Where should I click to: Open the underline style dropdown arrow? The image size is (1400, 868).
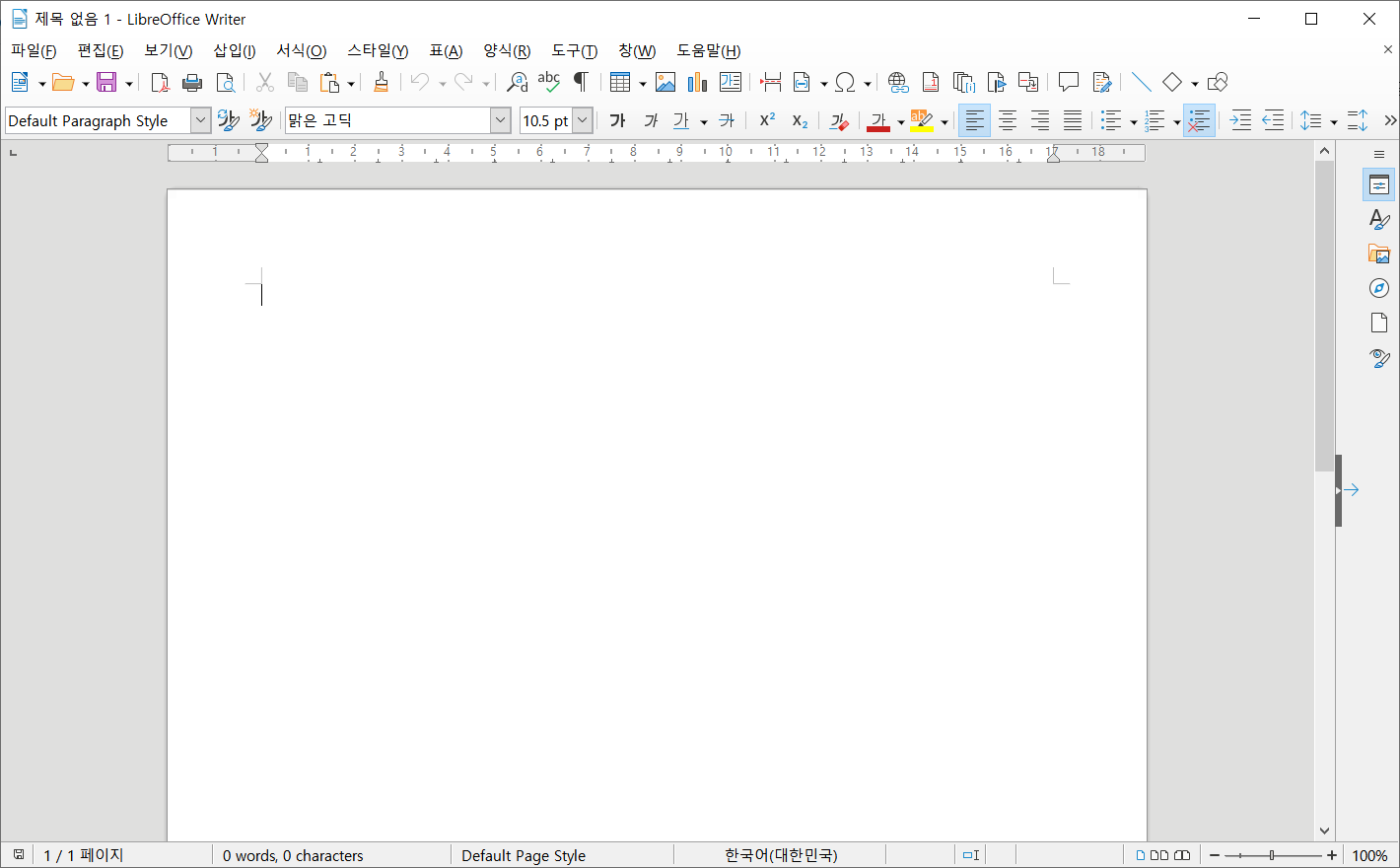coord(704,122)
